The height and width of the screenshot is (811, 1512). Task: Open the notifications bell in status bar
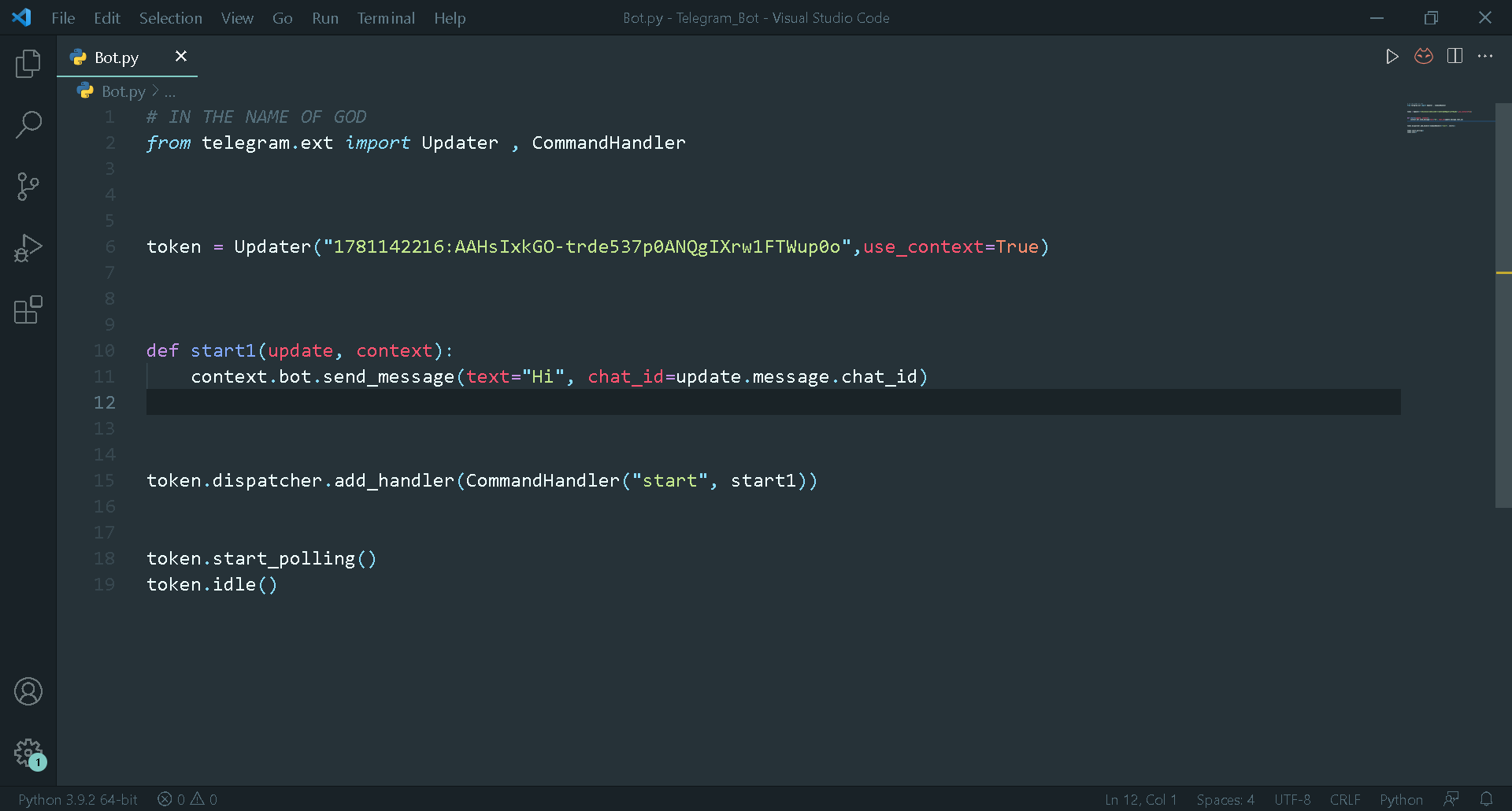click(x=1486, y=799)
